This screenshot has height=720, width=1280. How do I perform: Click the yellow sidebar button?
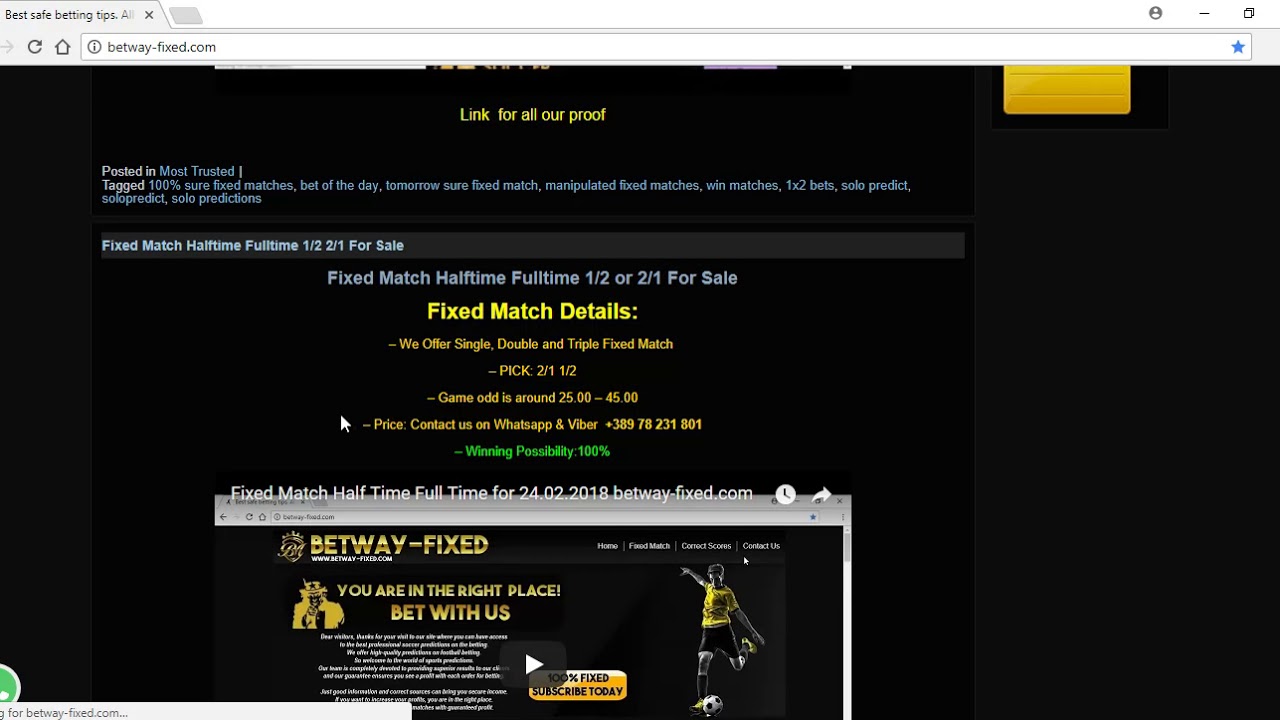tap(1067, 90)
